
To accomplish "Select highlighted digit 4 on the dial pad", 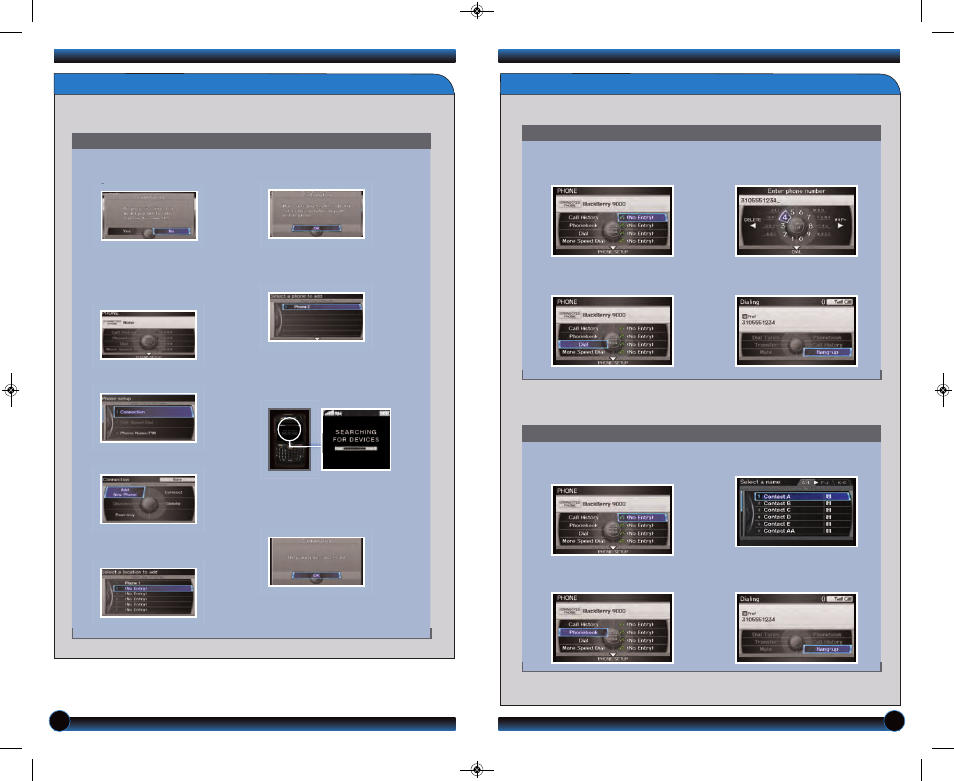I will 785,217.
